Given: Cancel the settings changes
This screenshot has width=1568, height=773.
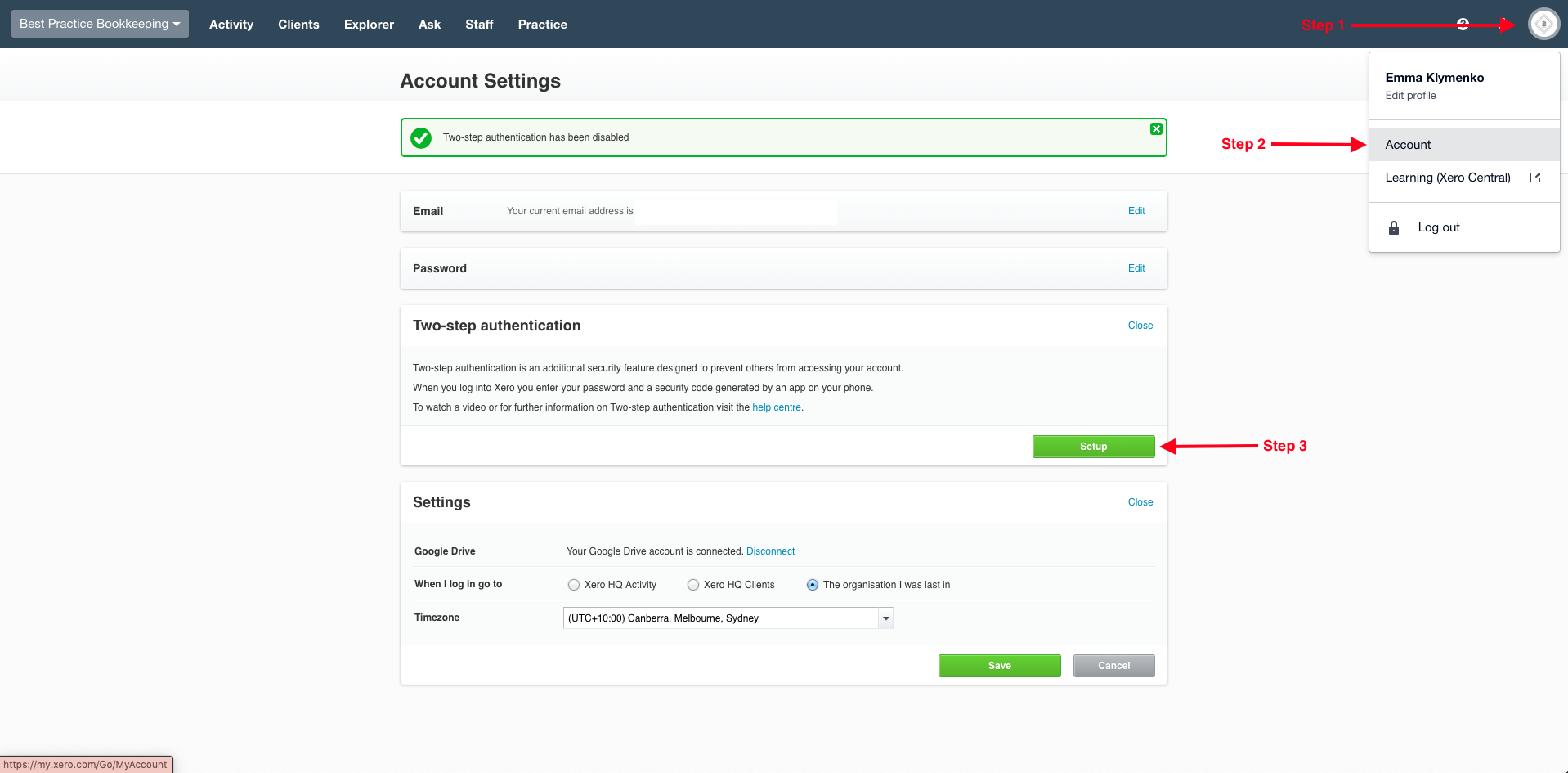Looking at the screenshot, I should (1113, 666).
